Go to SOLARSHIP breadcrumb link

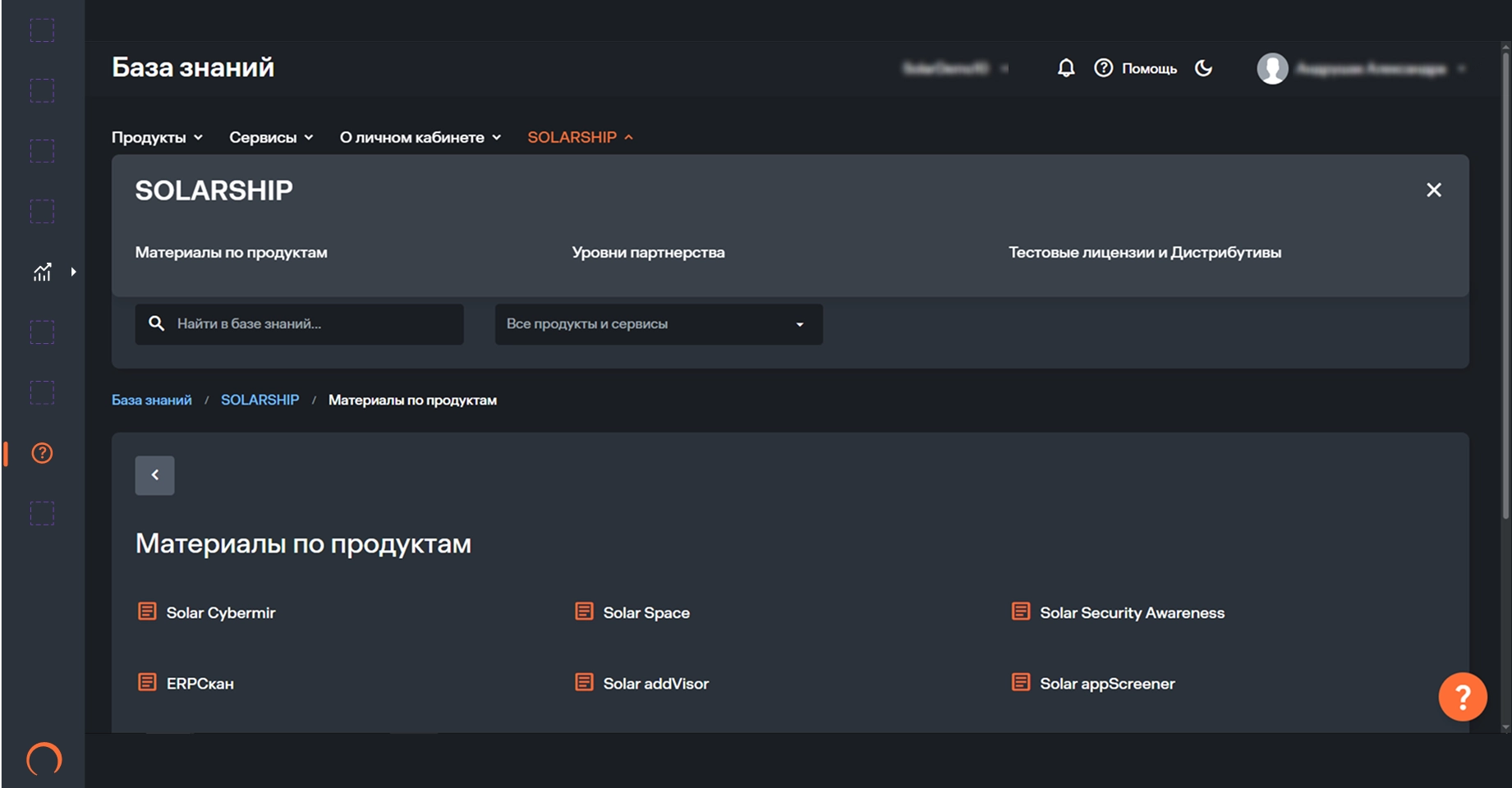click(260, 400)
